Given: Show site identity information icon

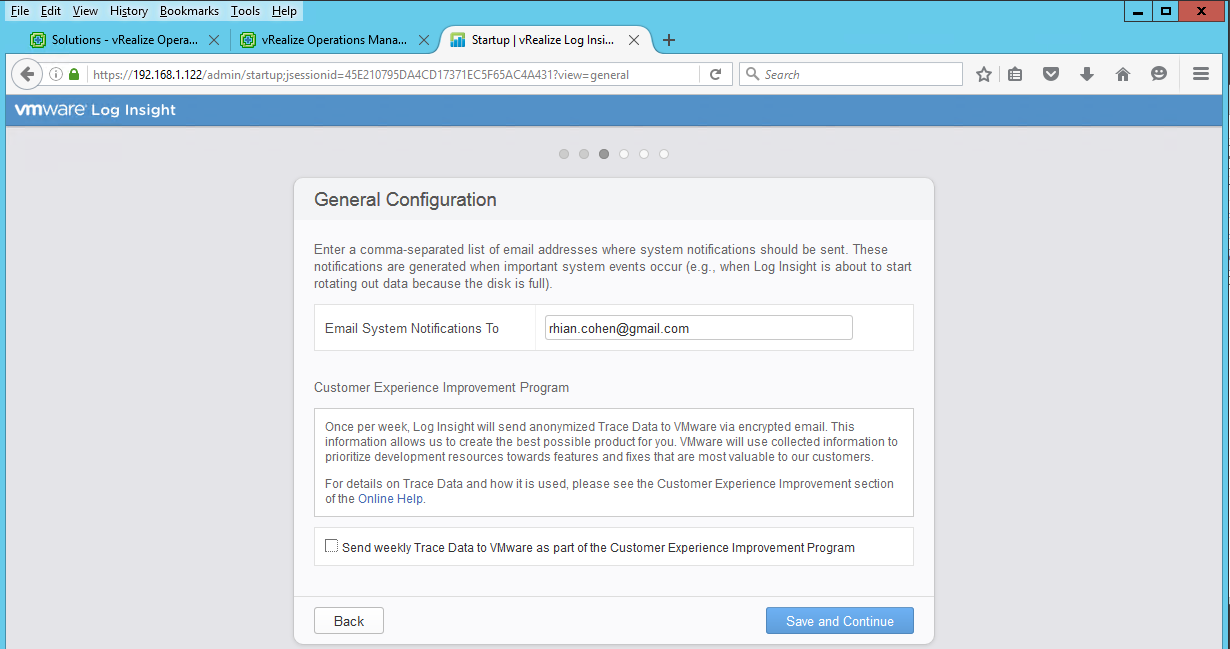Looking at the screenshot, I should (56, 74).
